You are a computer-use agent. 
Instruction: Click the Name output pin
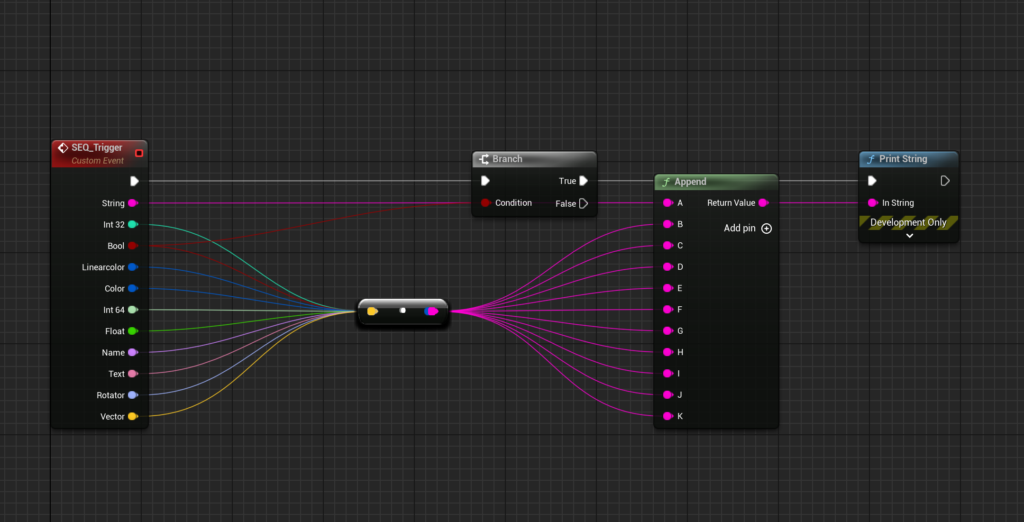pyautogui.click(x=133, y=352)
